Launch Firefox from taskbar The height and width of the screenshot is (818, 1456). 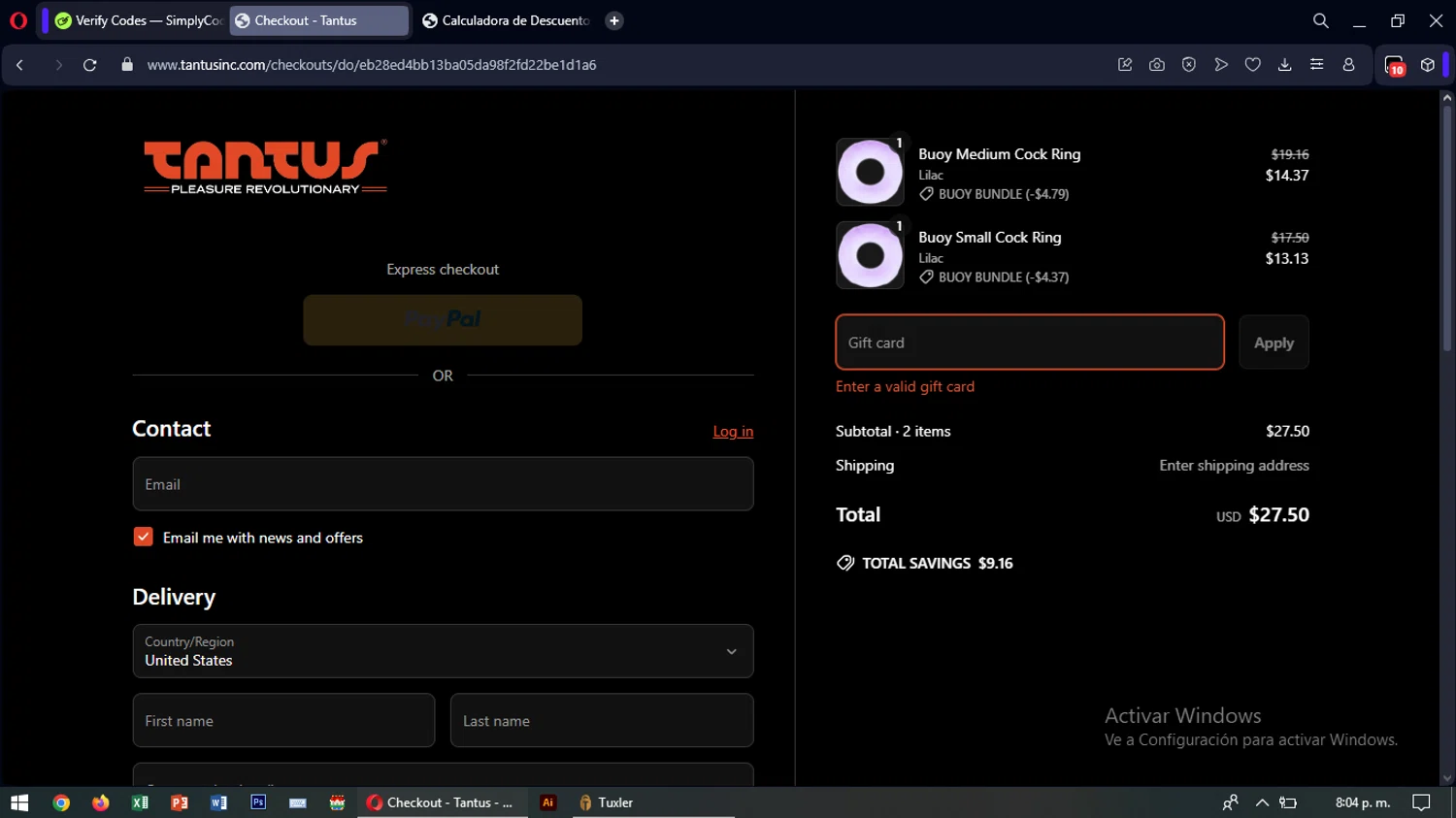point(101,802)
